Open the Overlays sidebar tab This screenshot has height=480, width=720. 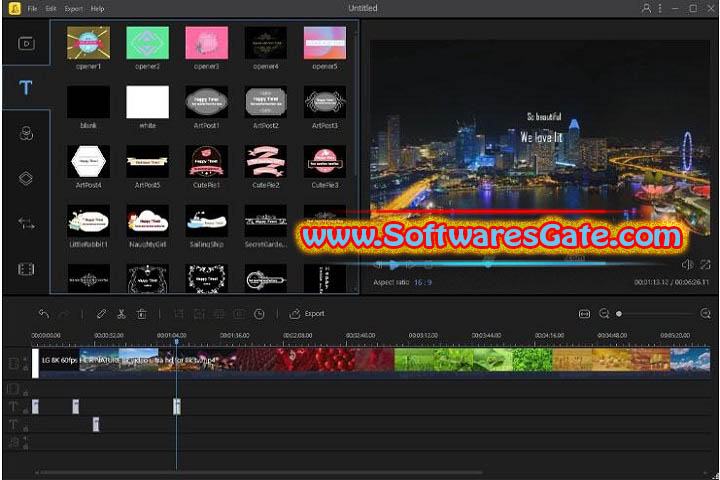[x=26, y=178]
